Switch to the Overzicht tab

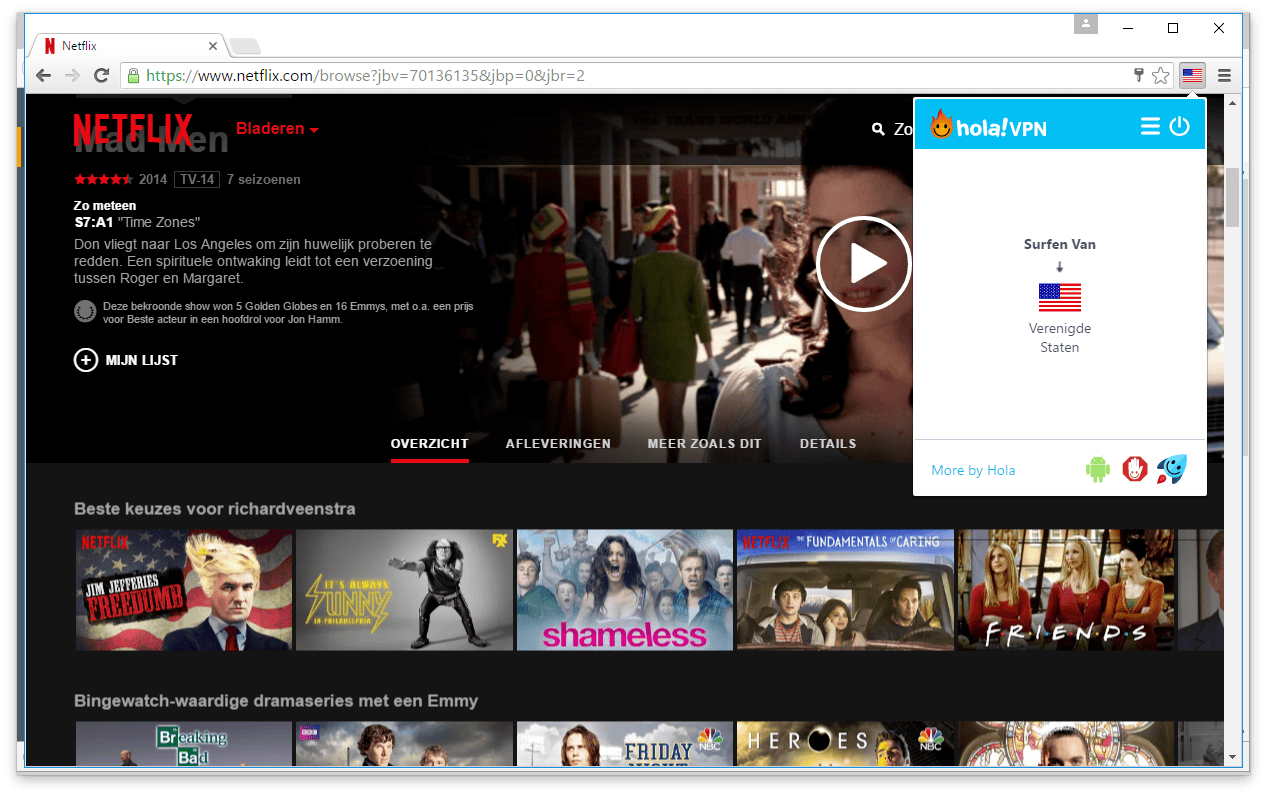pyautogui.click(x=430, y=444)
